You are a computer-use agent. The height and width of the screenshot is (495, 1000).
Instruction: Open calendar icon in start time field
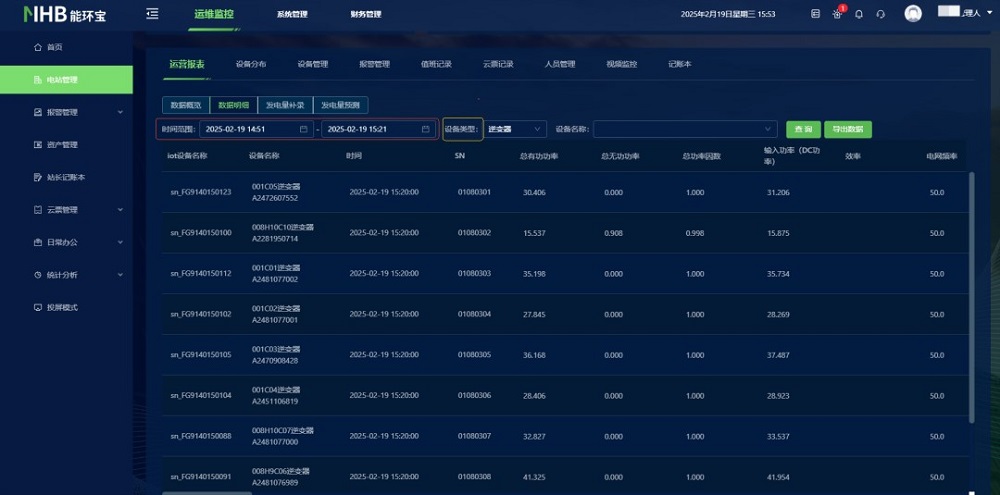[x=304, y=129]
